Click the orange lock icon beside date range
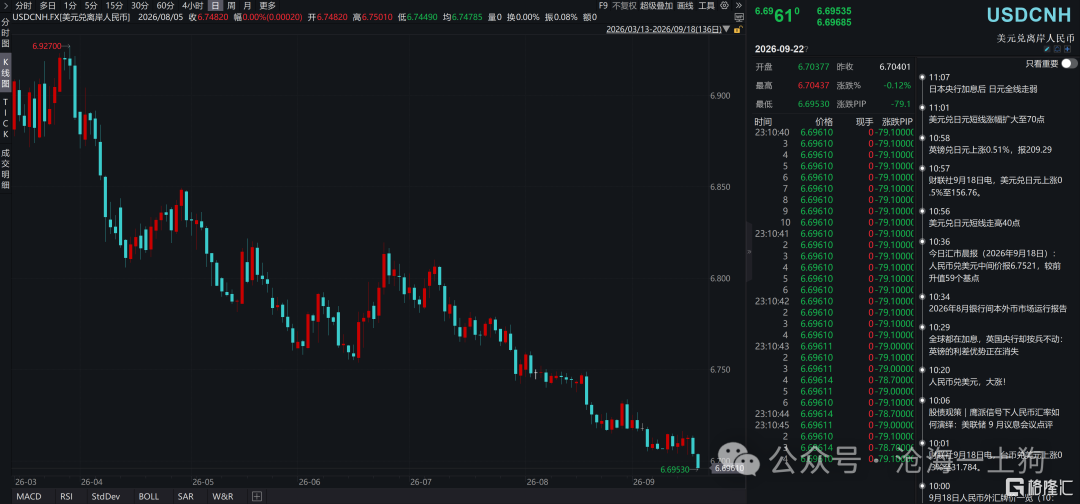1080x504 pixels. click(x=738, y=30)
